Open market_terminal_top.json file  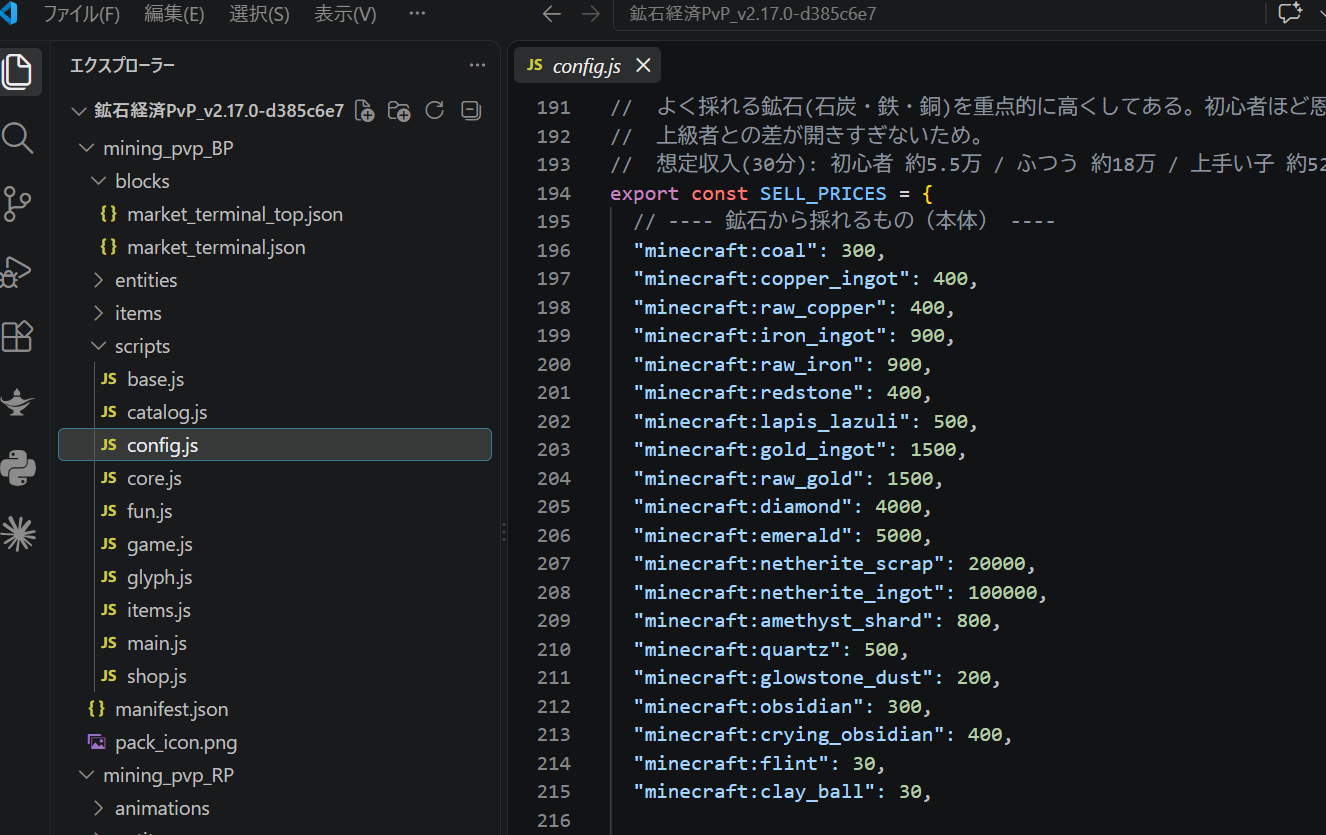coord(235,214)
